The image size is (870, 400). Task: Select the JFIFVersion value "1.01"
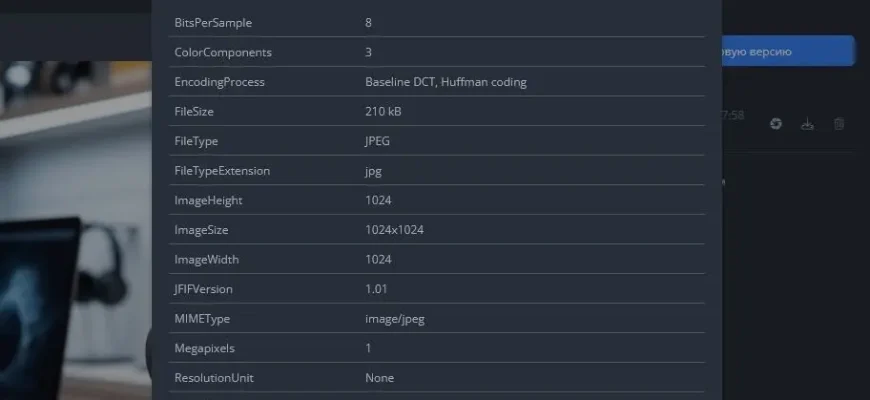tap(377, 289)
